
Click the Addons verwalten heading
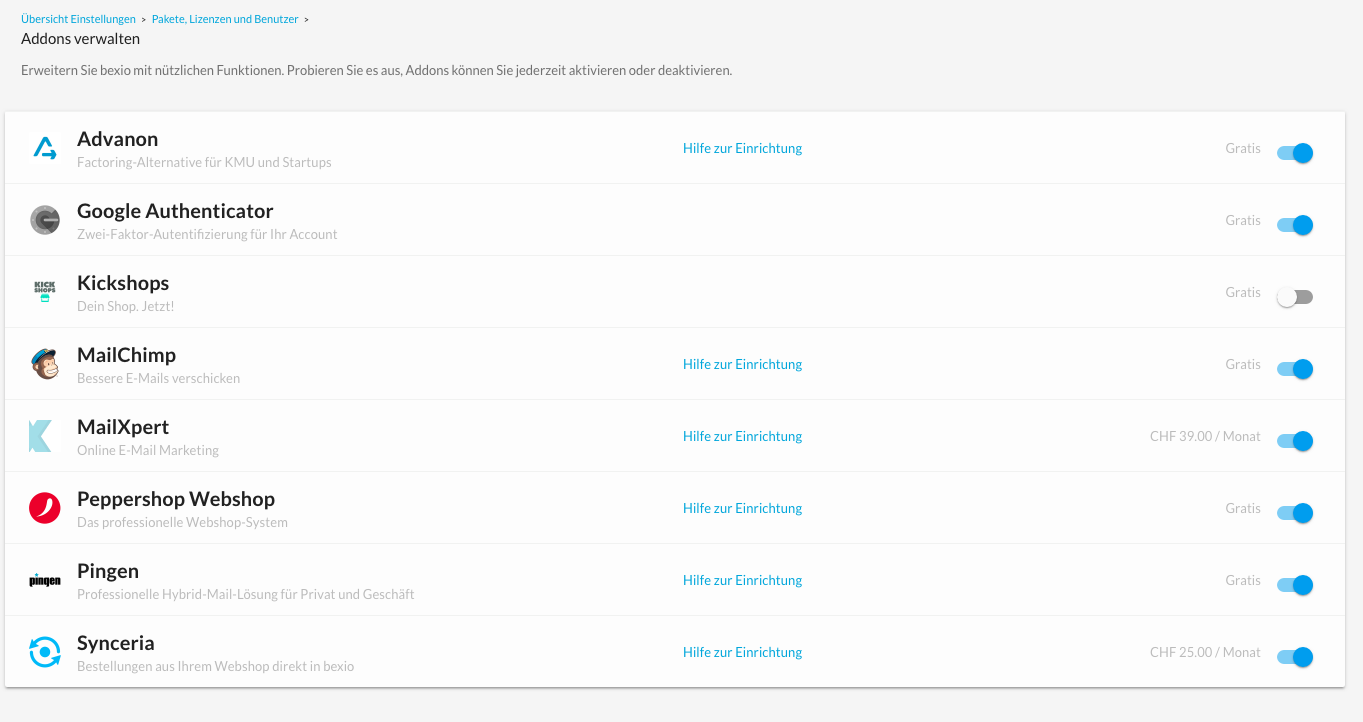[80, 39]
